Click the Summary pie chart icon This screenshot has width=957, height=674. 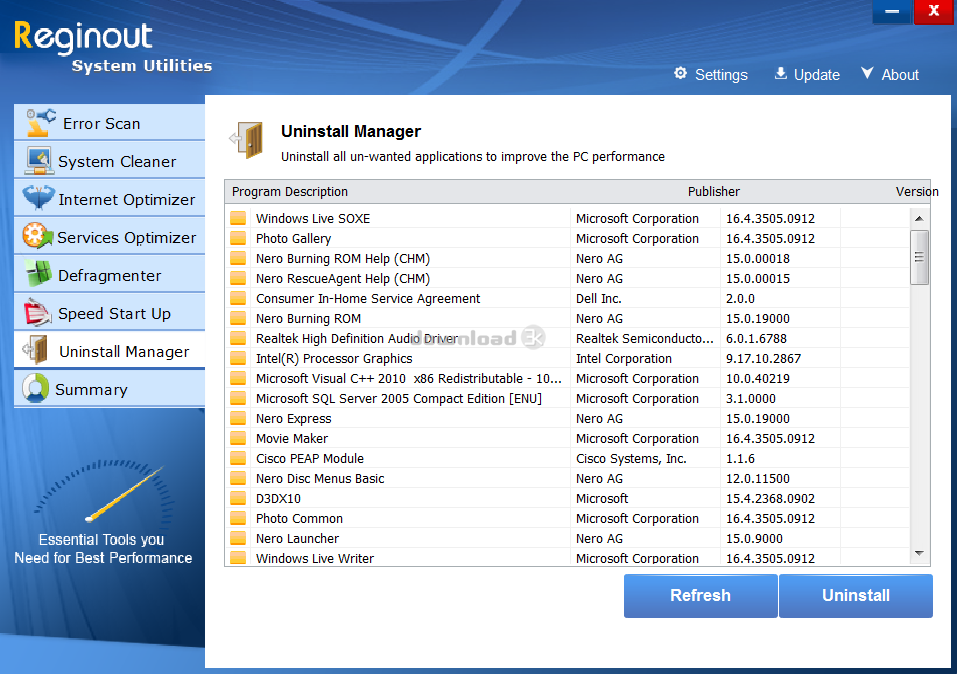35,389
